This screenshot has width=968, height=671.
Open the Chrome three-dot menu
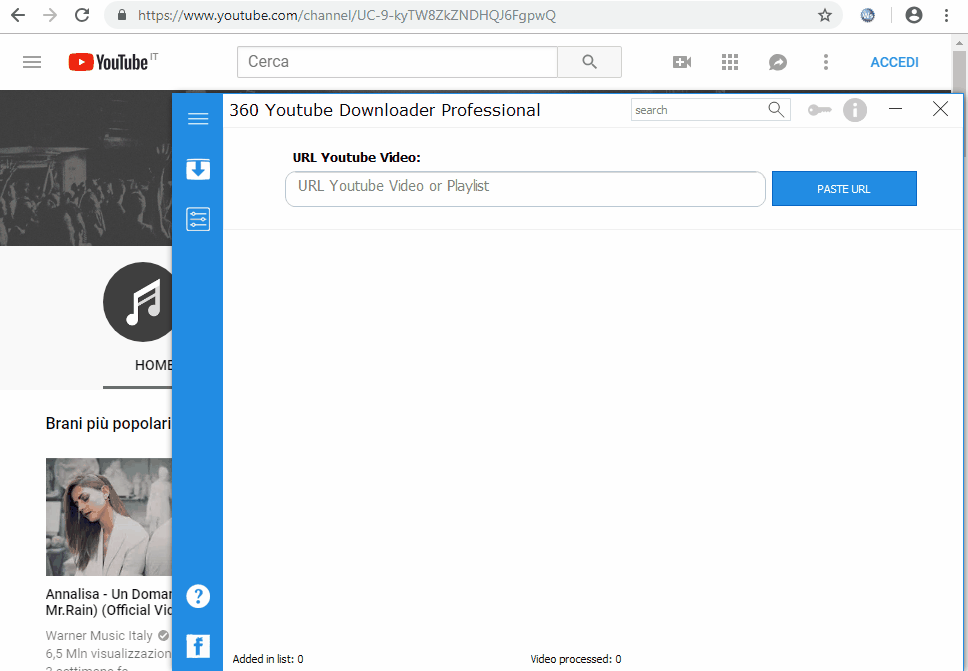(x=946, y=15)
